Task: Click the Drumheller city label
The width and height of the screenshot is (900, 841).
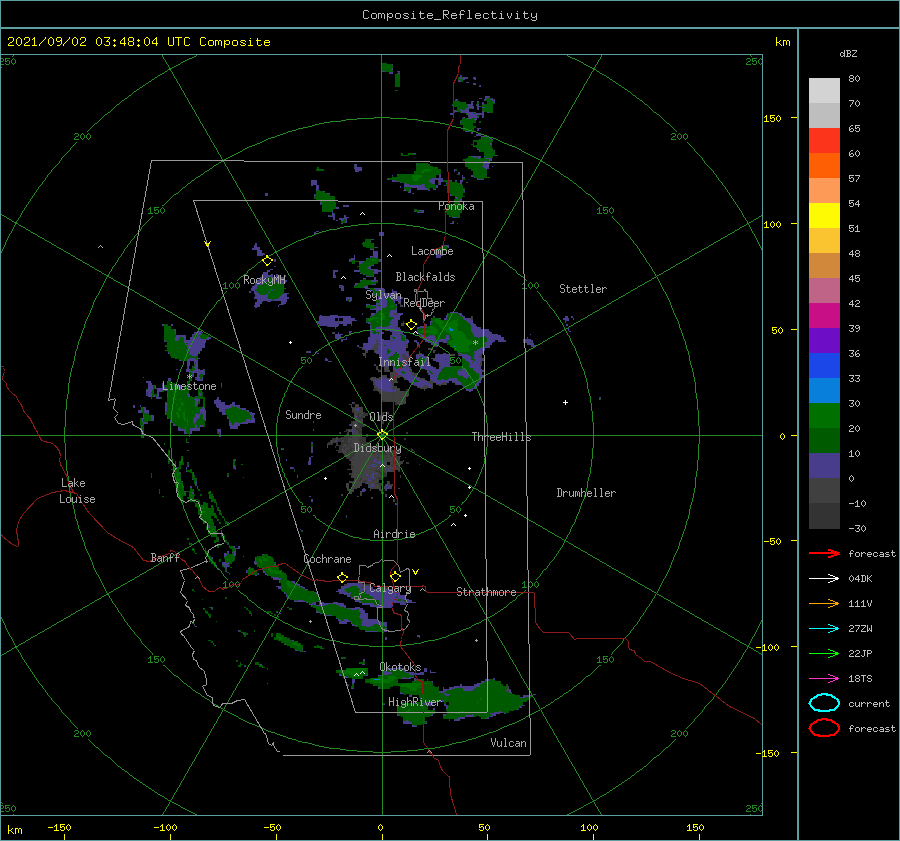Action: [x=585, y=493]
